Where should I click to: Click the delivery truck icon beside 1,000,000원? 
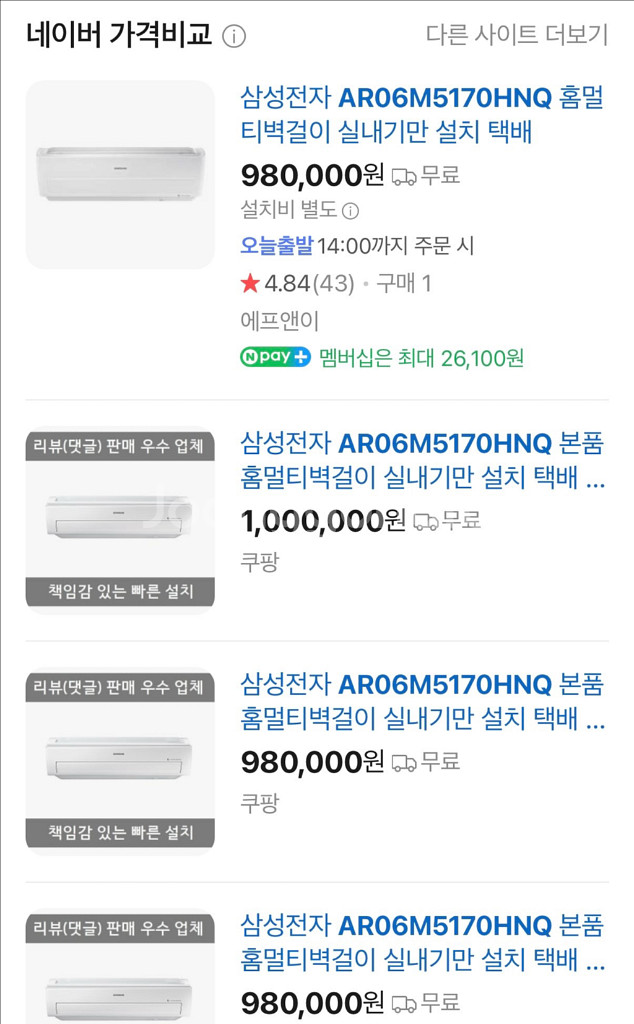[x=425, y=522]
